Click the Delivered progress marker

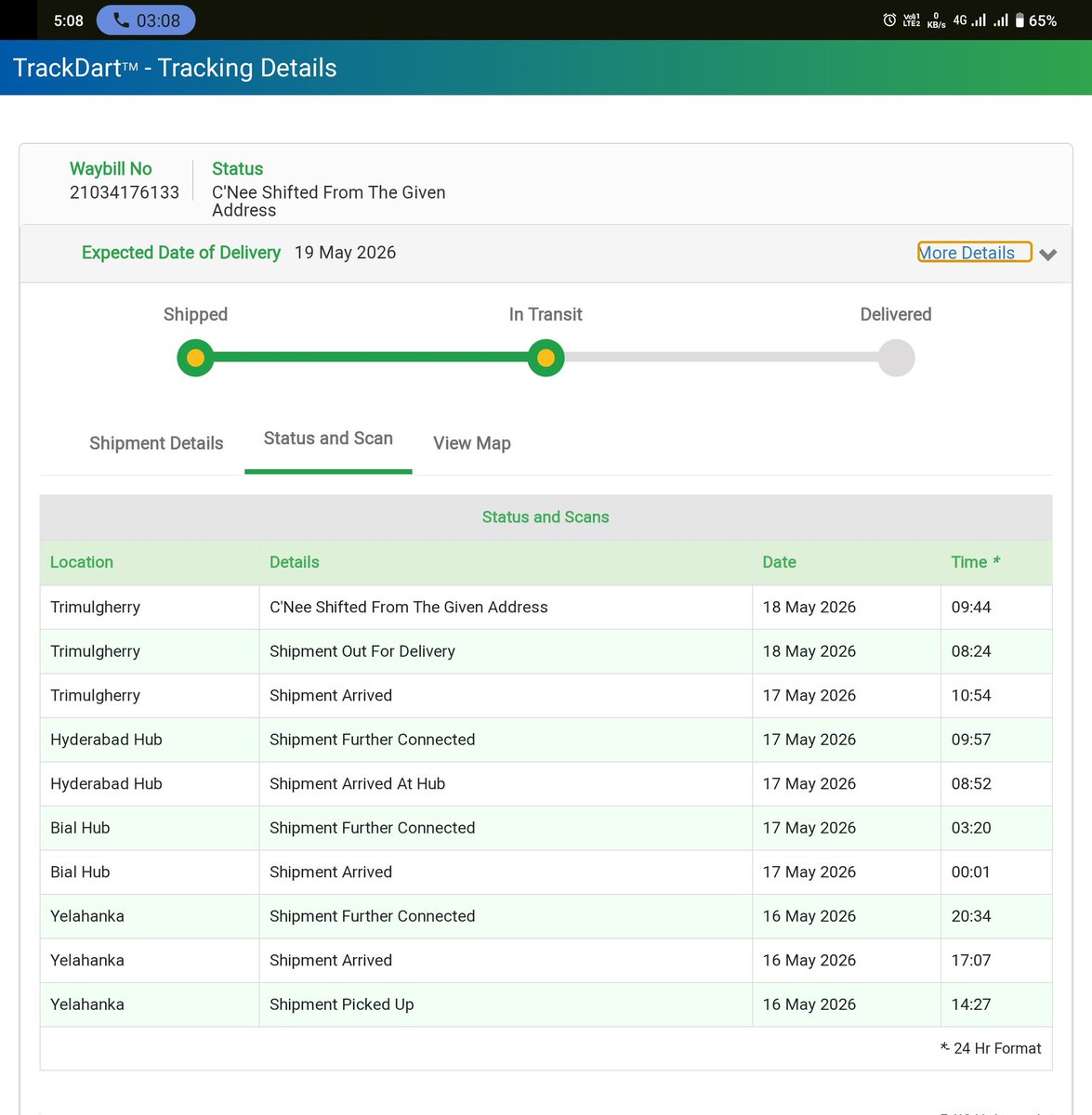[896, 358]
